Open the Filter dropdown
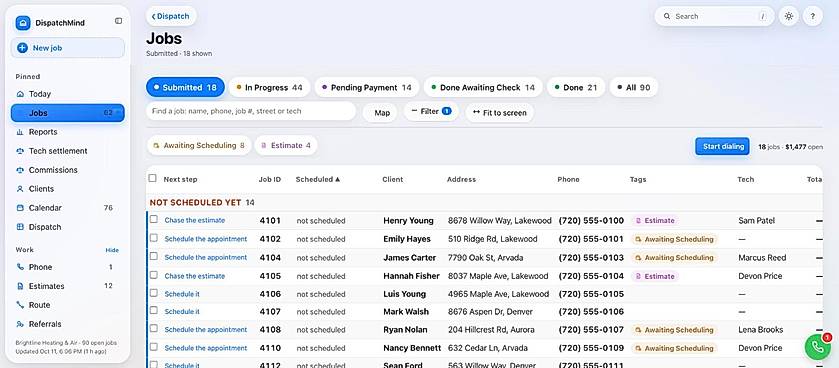This screenshot has height=368, width=839. coord(431,112)
